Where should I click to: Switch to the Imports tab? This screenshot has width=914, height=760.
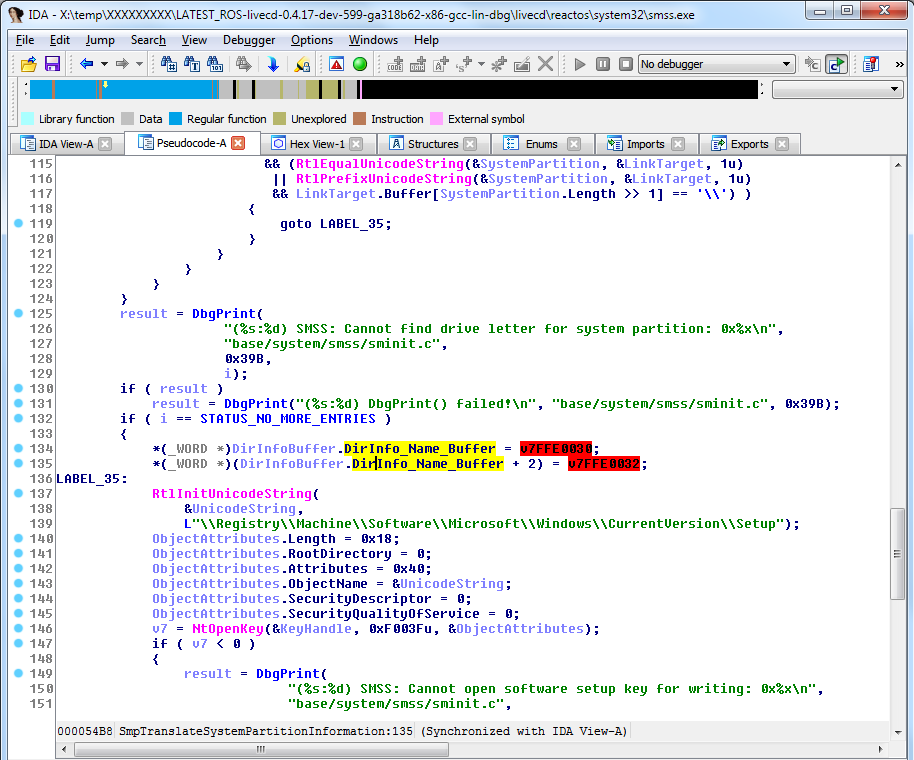(645, 144)
